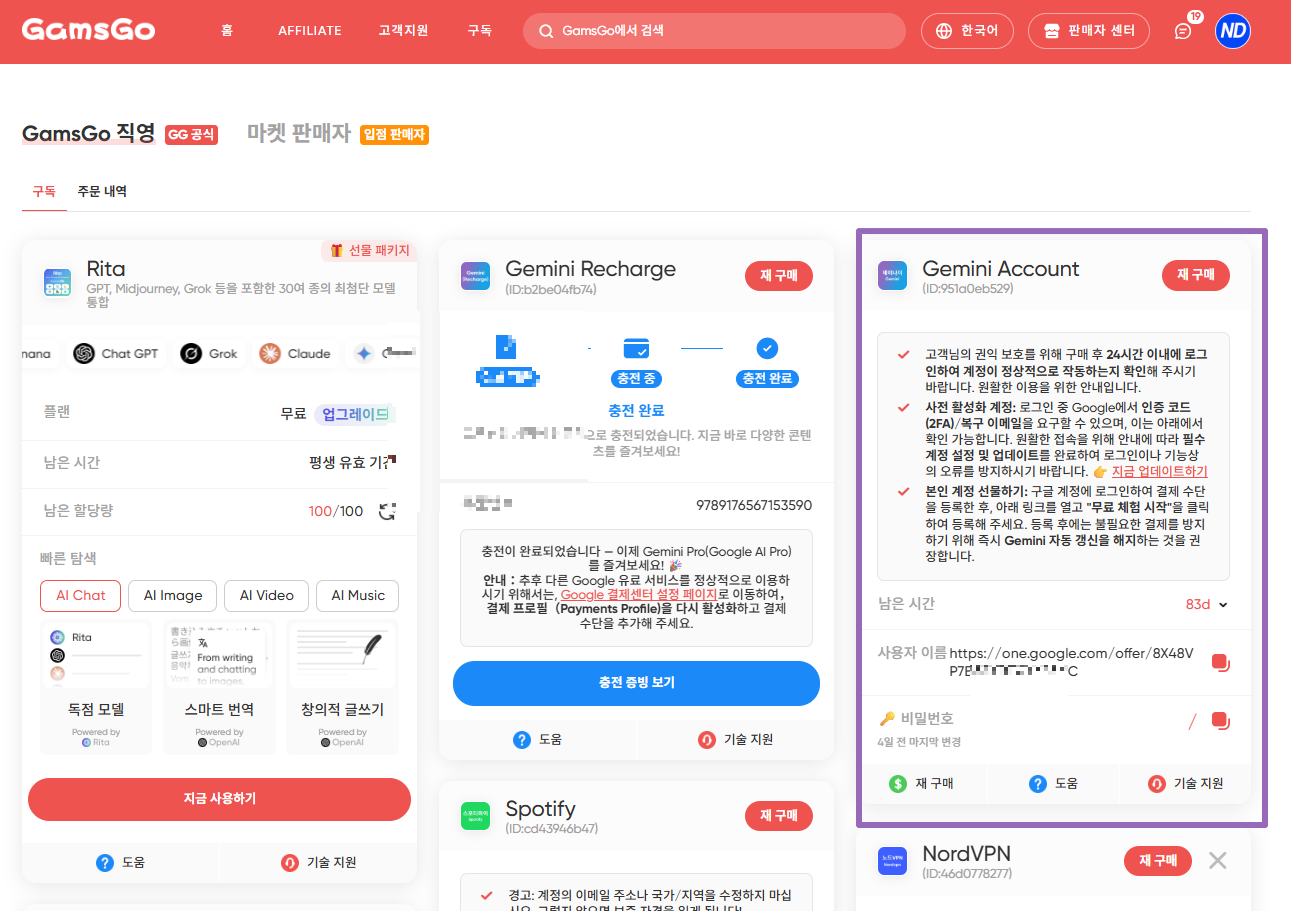Open the ND profile avatar
This screenshot has height=911, width=1291.
pos(1233,31)
